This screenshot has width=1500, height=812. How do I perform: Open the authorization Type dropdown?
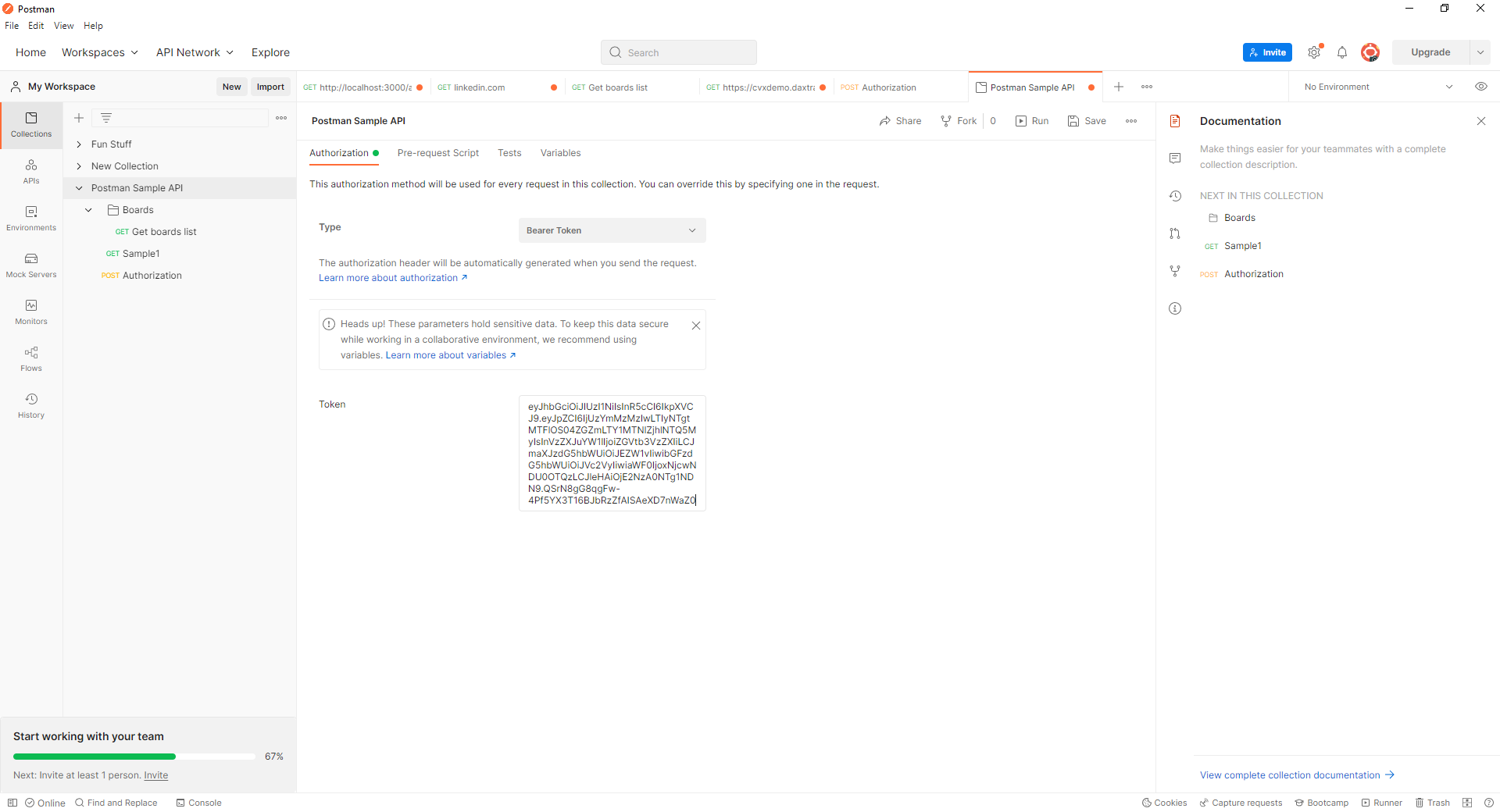pos(612,230)
